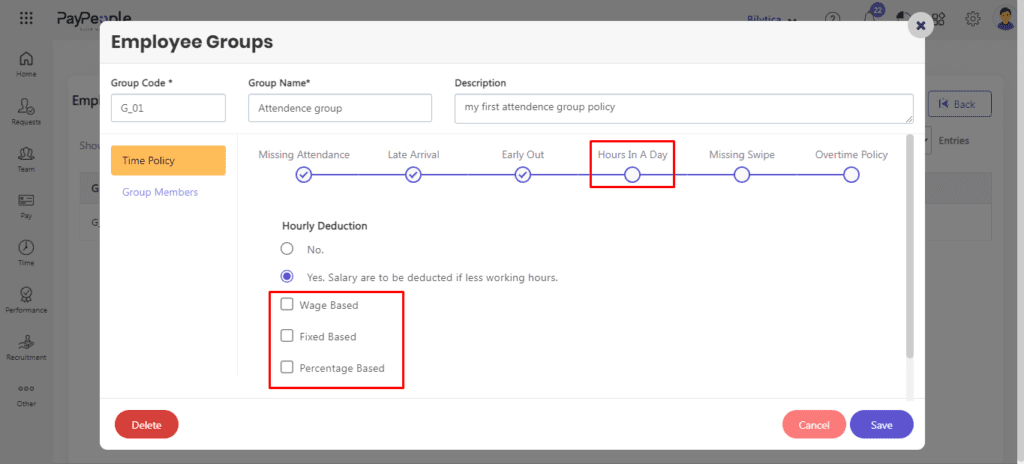Close the Employee Groups dialog
Viewport: 1024px width, 464px height.
[920, 26]
